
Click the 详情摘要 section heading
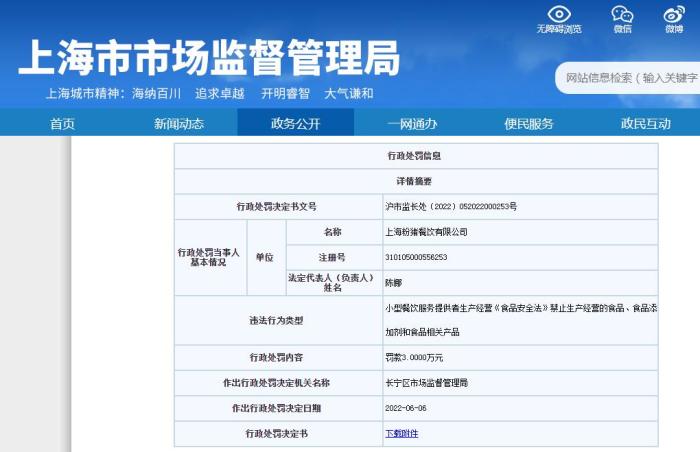(415, 181)
